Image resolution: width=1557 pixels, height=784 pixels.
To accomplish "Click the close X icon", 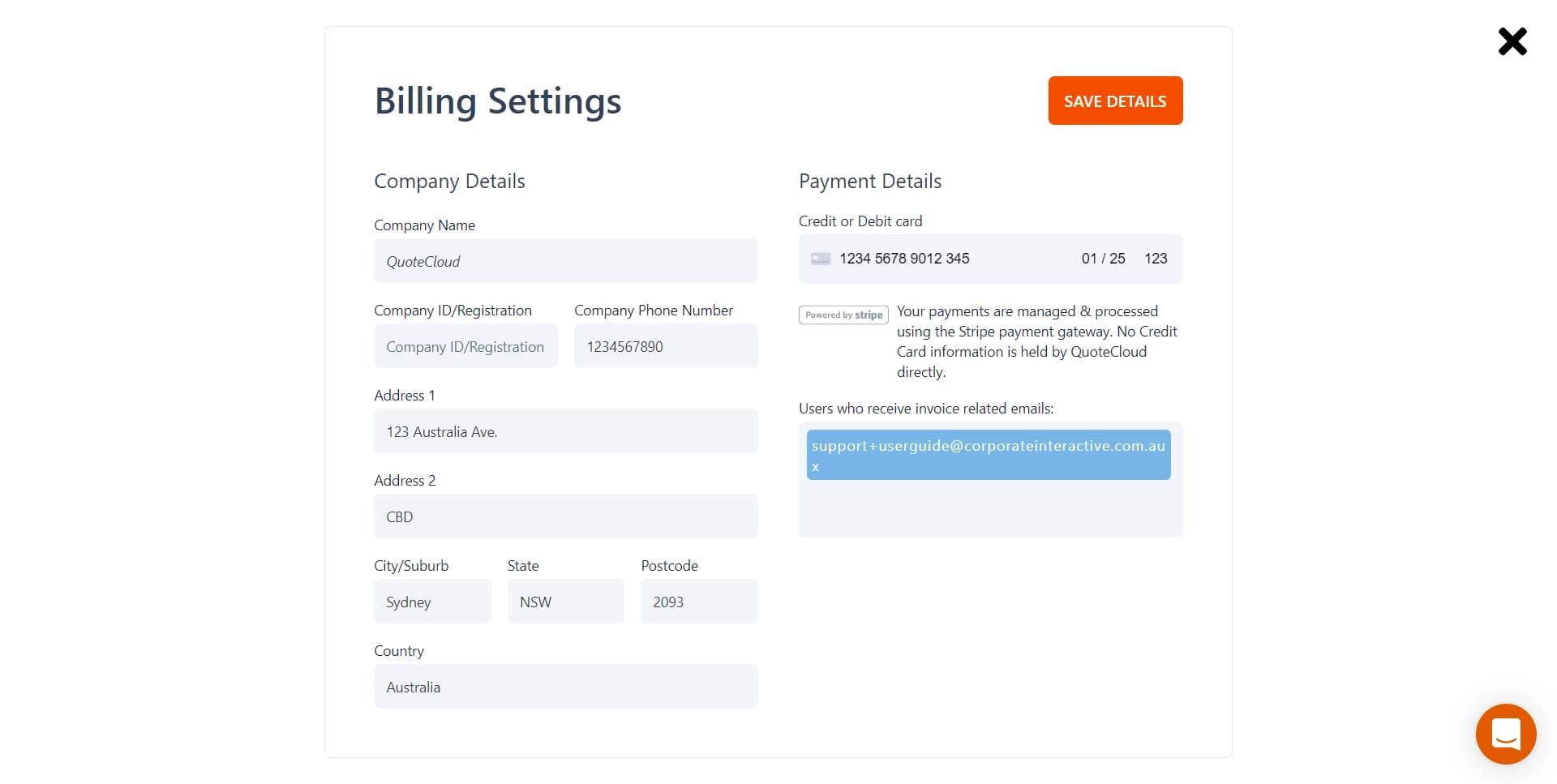I will point(1512,41).
